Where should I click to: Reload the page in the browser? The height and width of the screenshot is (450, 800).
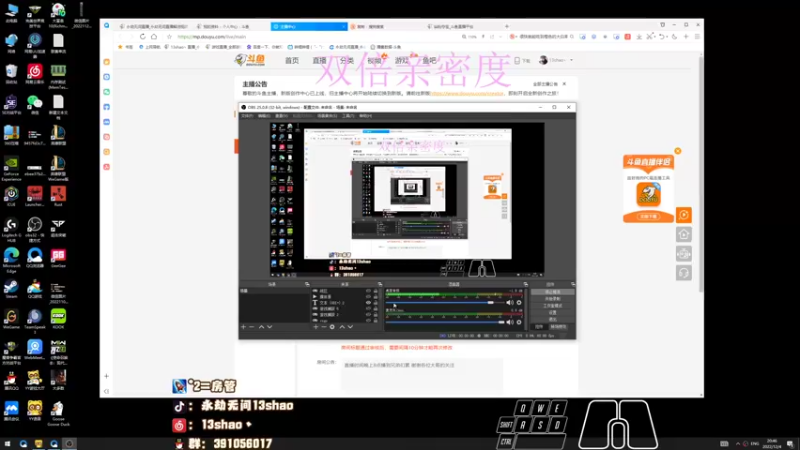(142, 37)
